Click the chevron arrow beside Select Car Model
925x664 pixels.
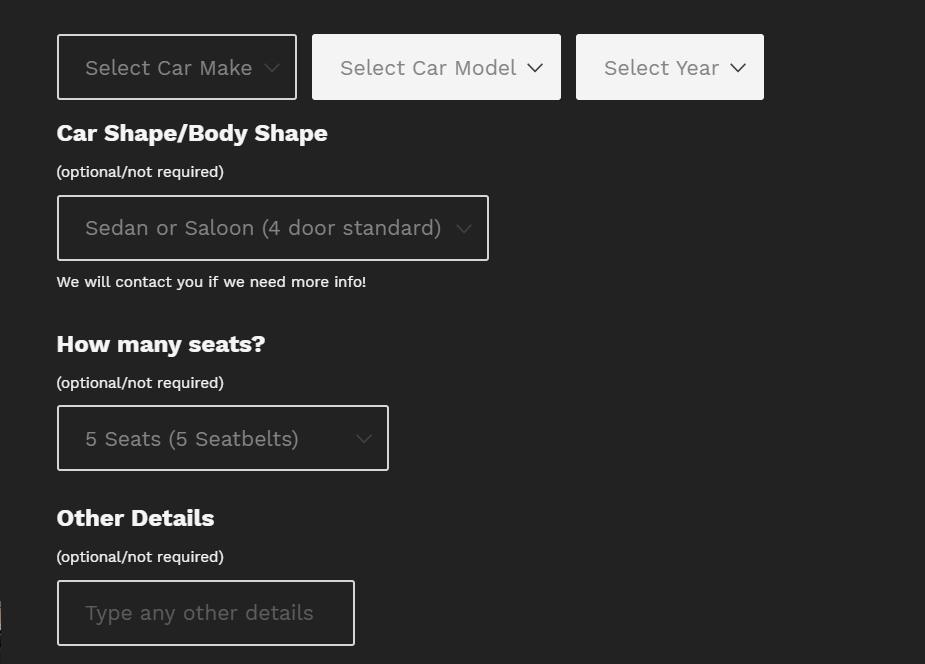(535, 68)
